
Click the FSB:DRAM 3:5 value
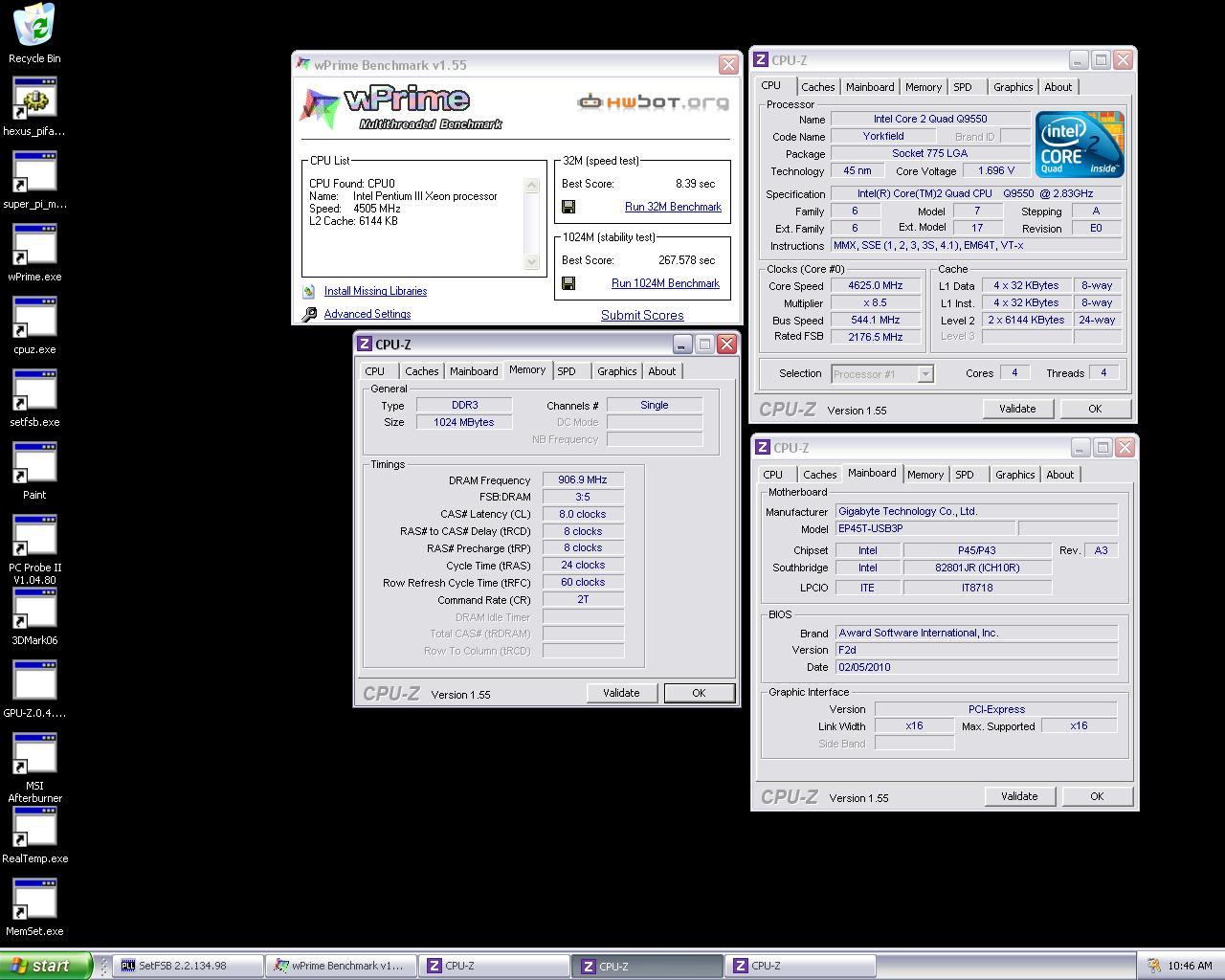point(583,497)
